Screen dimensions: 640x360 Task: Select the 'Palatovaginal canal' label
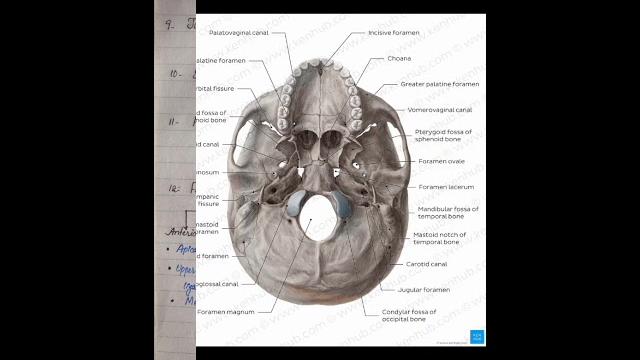239,33
